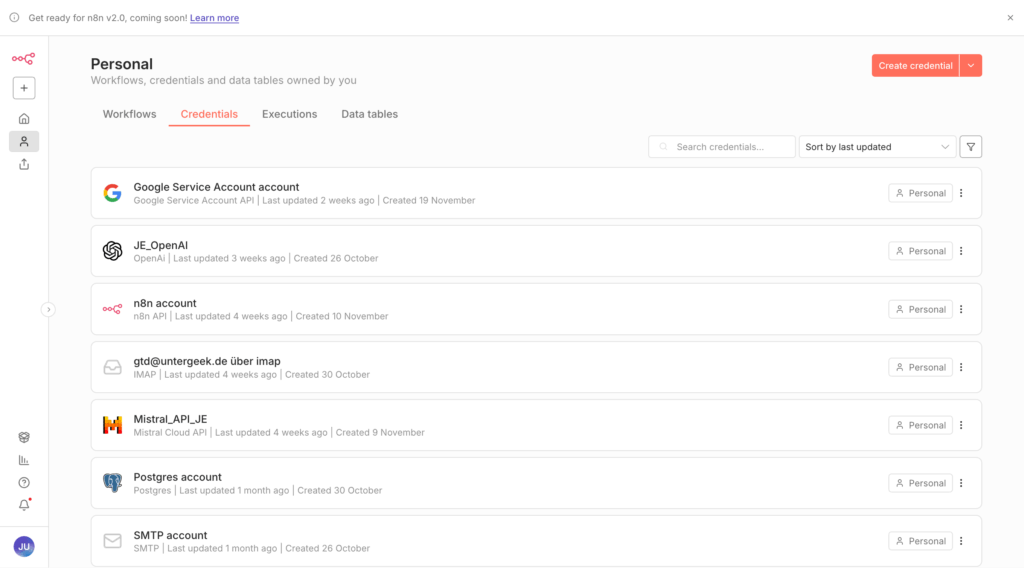Image resolution: width=1024 pixels, height=568 pixels.
Task: Click Personal badge on IMAP row
Action: (x=920, y=367)
